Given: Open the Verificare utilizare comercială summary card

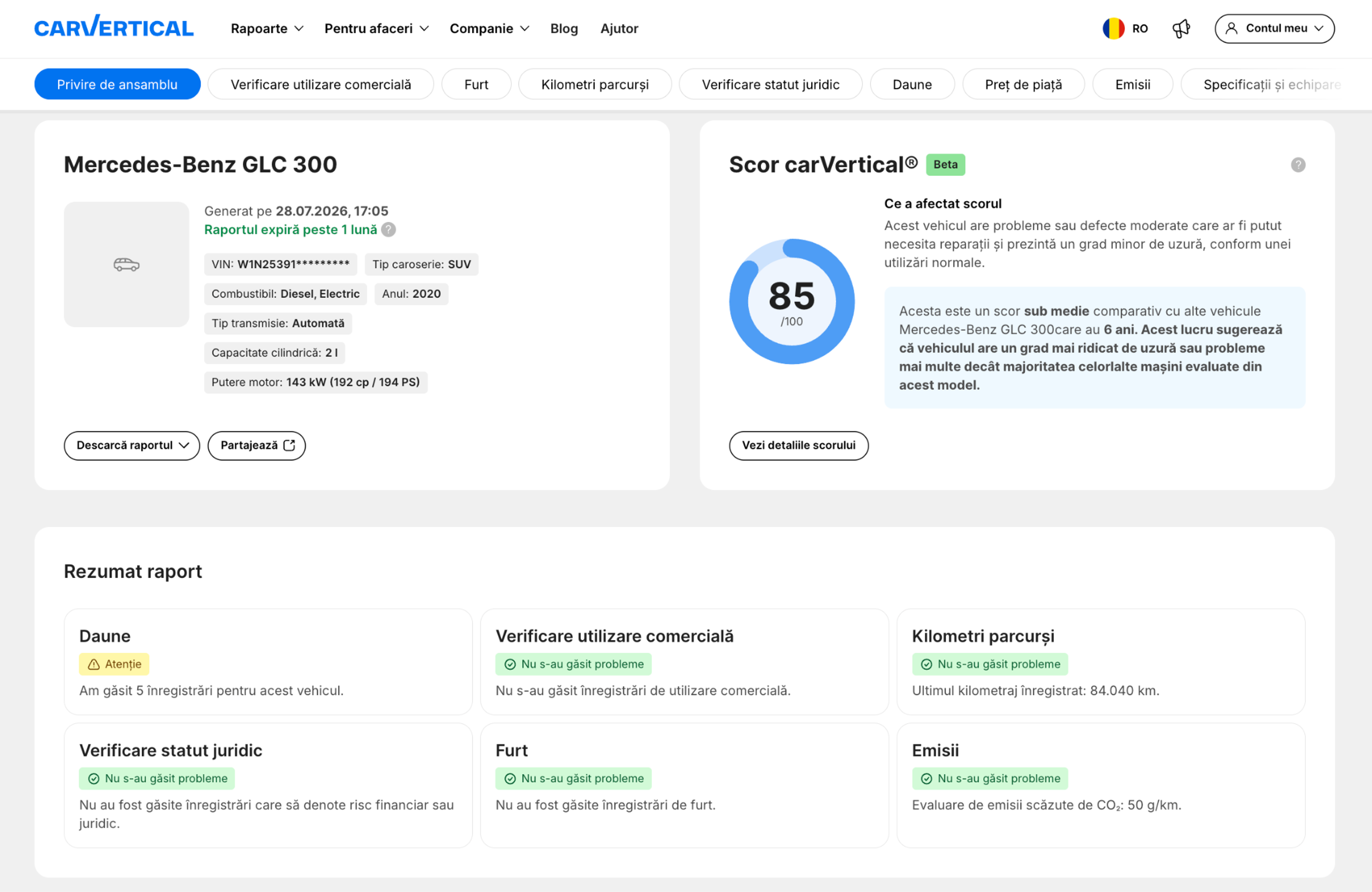Looking at the screenshot, I should pos(684,661).
